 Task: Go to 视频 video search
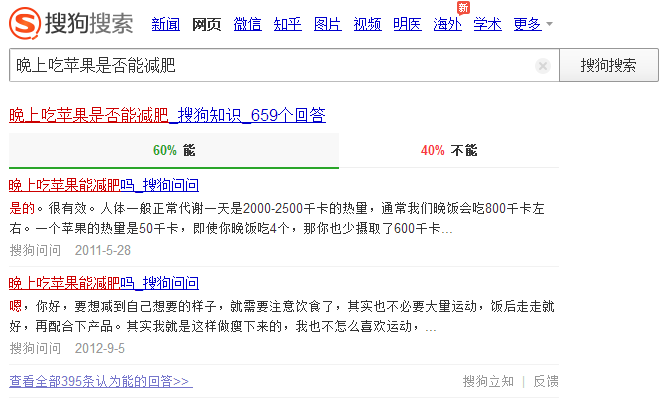[x=367, y=24]
